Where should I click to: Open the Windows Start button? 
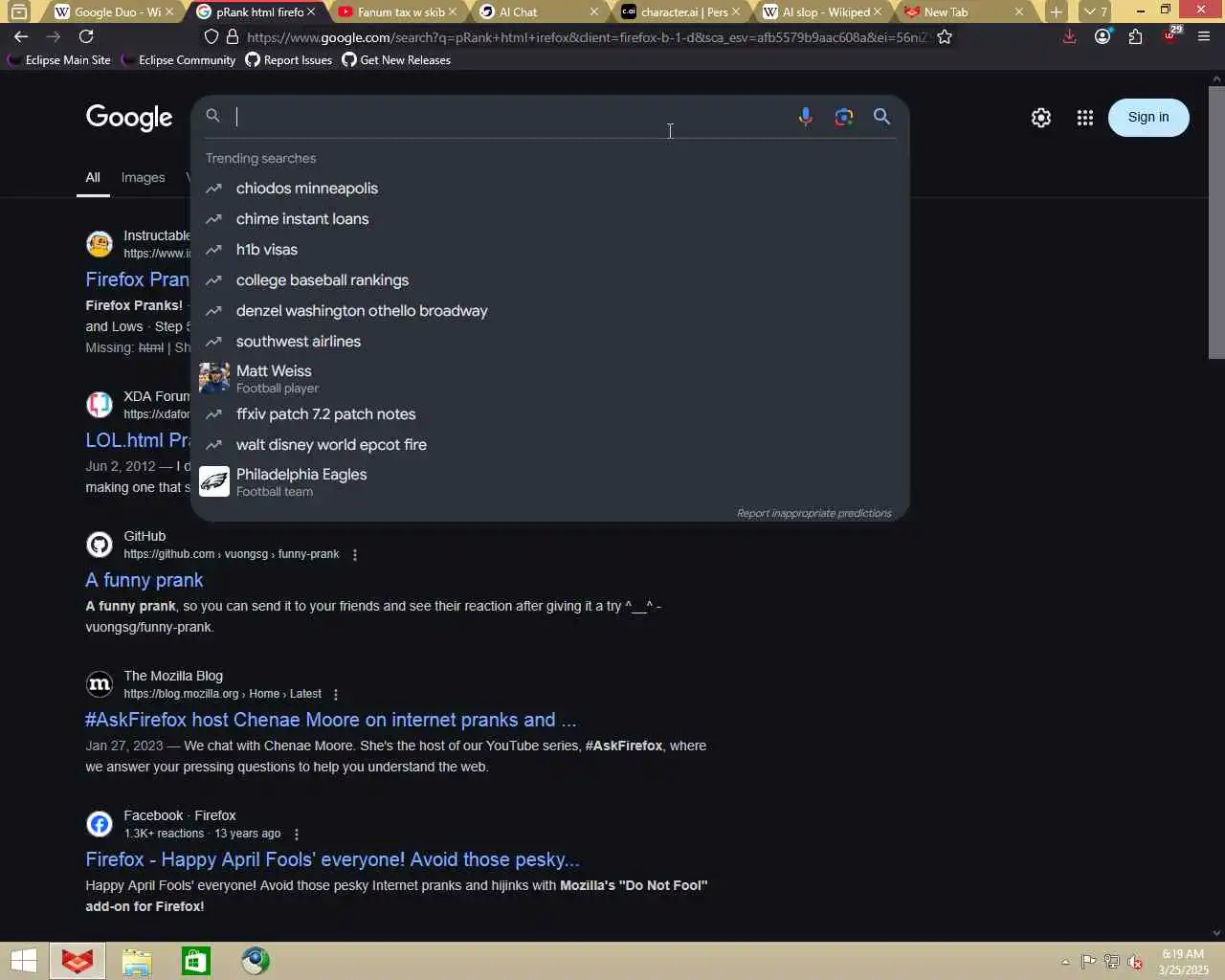pos(23,961)
